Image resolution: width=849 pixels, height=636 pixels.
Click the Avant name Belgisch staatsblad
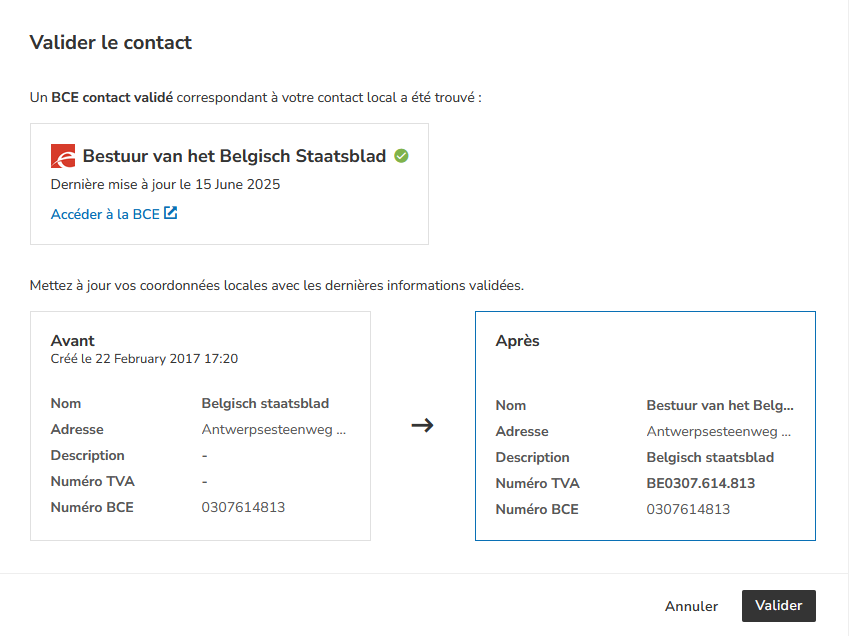point(265,404)
